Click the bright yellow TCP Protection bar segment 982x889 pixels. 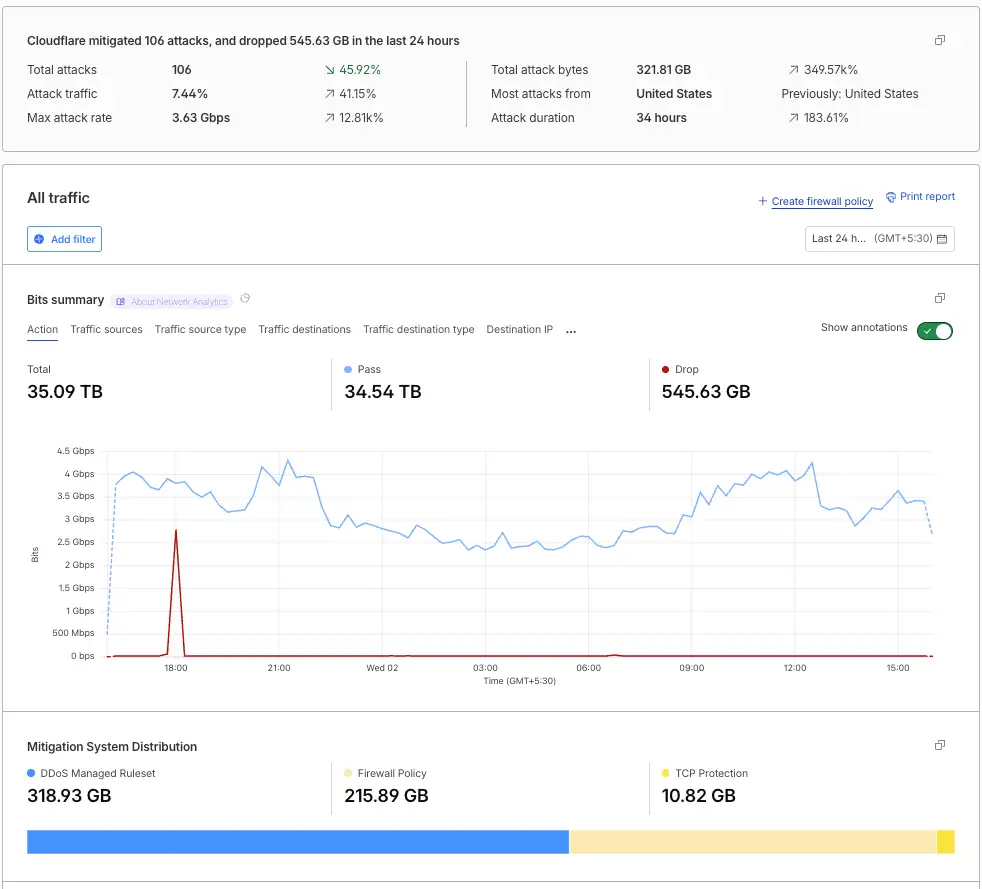[x=946, y=842]
